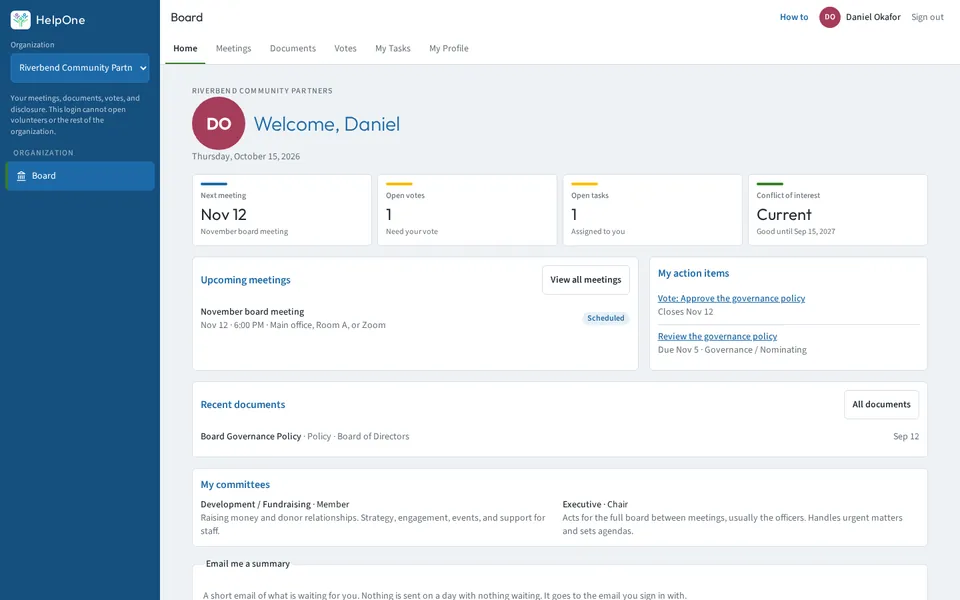Screen dimensions: 960x600
Task: Click the All documents button
Action: point(881,405)
